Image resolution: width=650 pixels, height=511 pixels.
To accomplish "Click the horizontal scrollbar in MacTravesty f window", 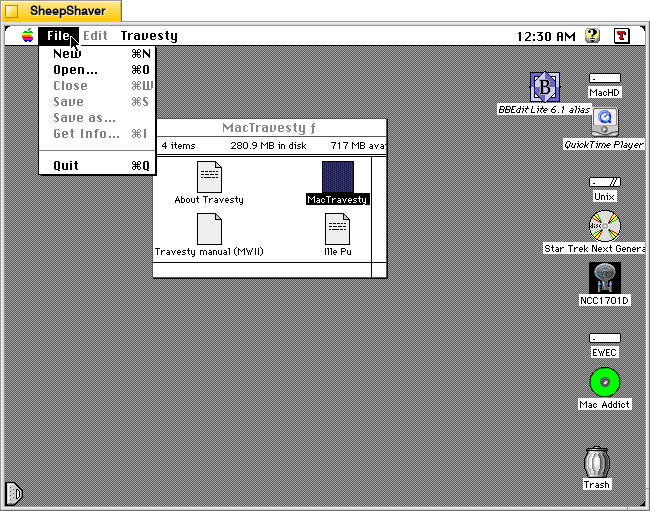I will pos(262,270).
